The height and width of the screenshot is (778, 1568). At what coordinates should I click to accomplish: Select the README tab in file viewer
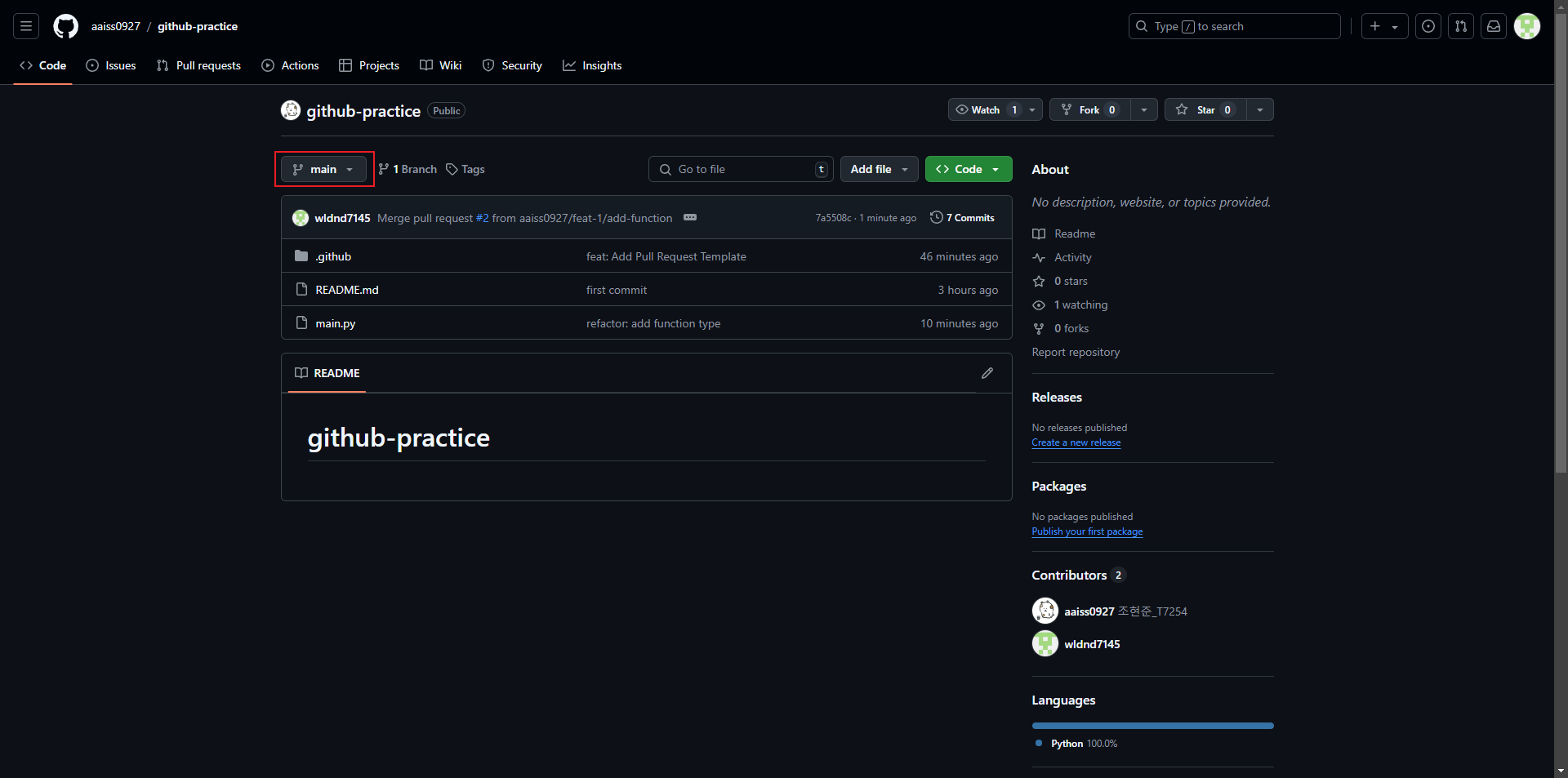327,373
